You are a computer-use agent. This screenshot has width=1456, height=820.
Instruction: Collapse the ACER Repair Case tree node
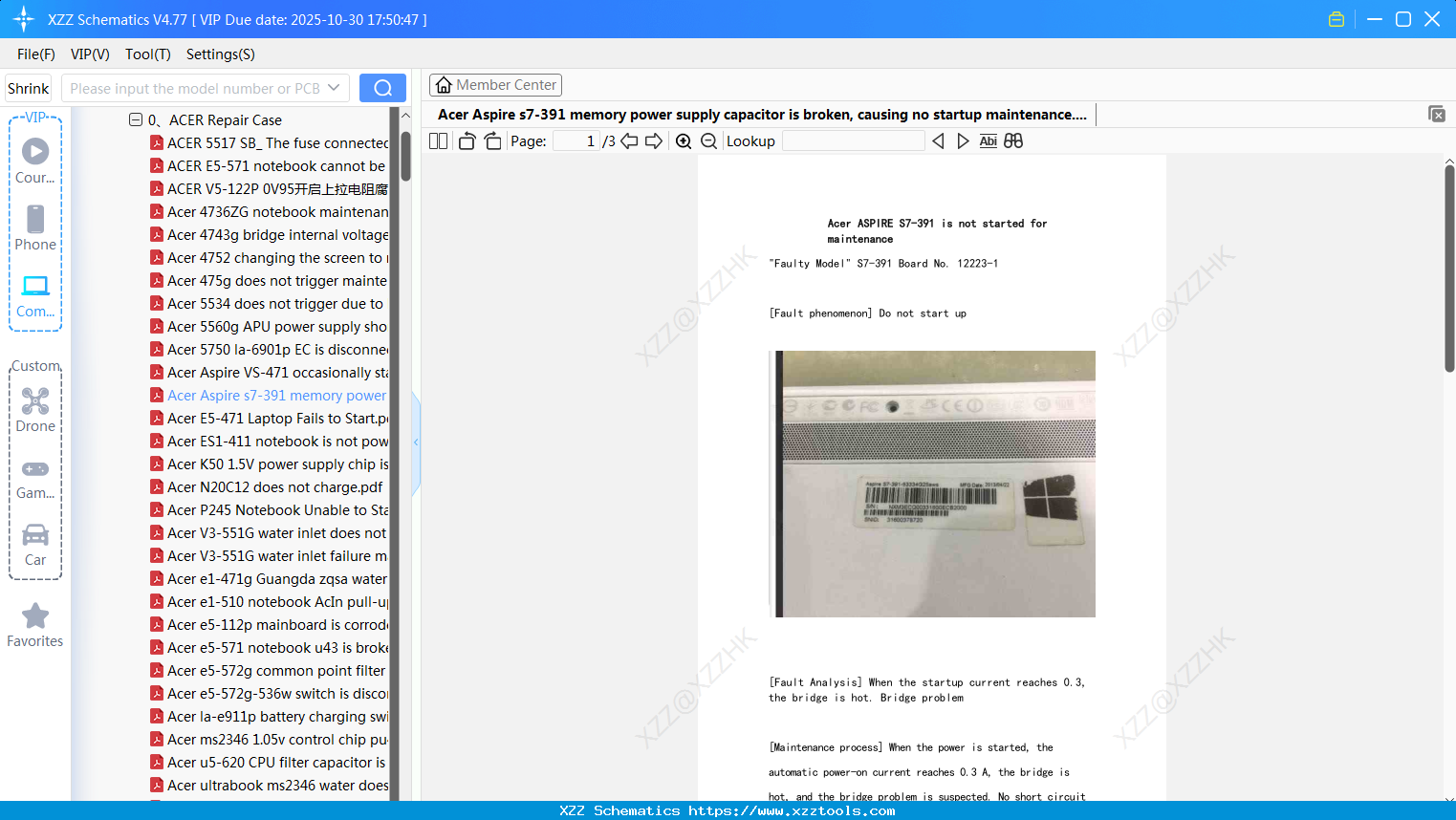[x=136, y=119]
